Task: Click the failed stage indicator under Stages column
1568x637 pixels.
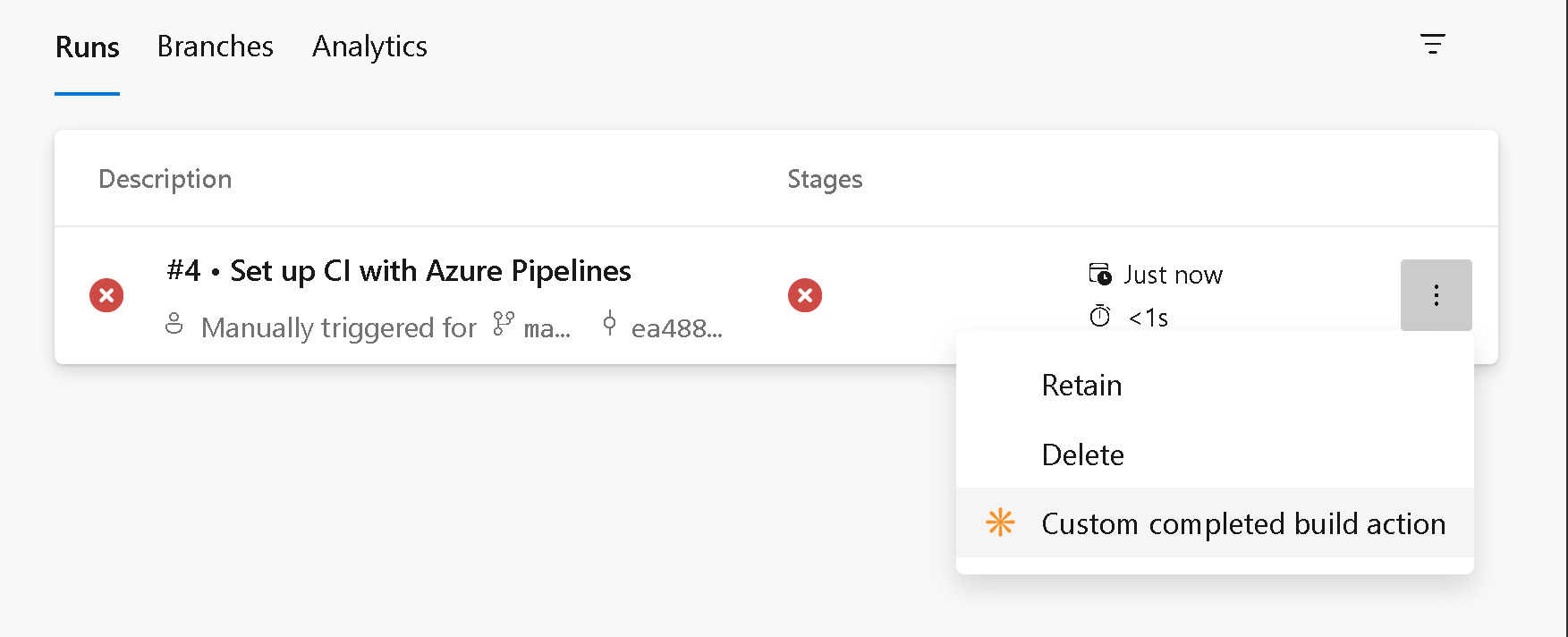Action: coord(805,295)
